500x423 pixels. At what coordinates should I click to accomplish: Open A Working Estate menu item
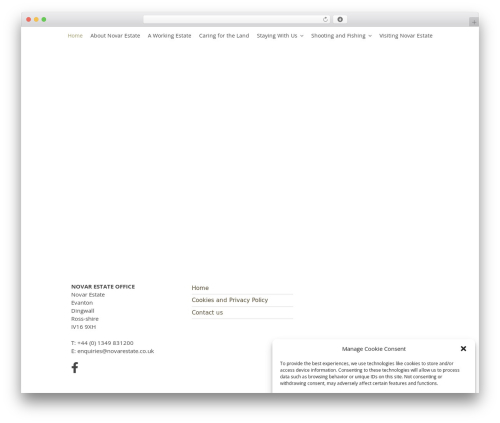pos(169,36)
